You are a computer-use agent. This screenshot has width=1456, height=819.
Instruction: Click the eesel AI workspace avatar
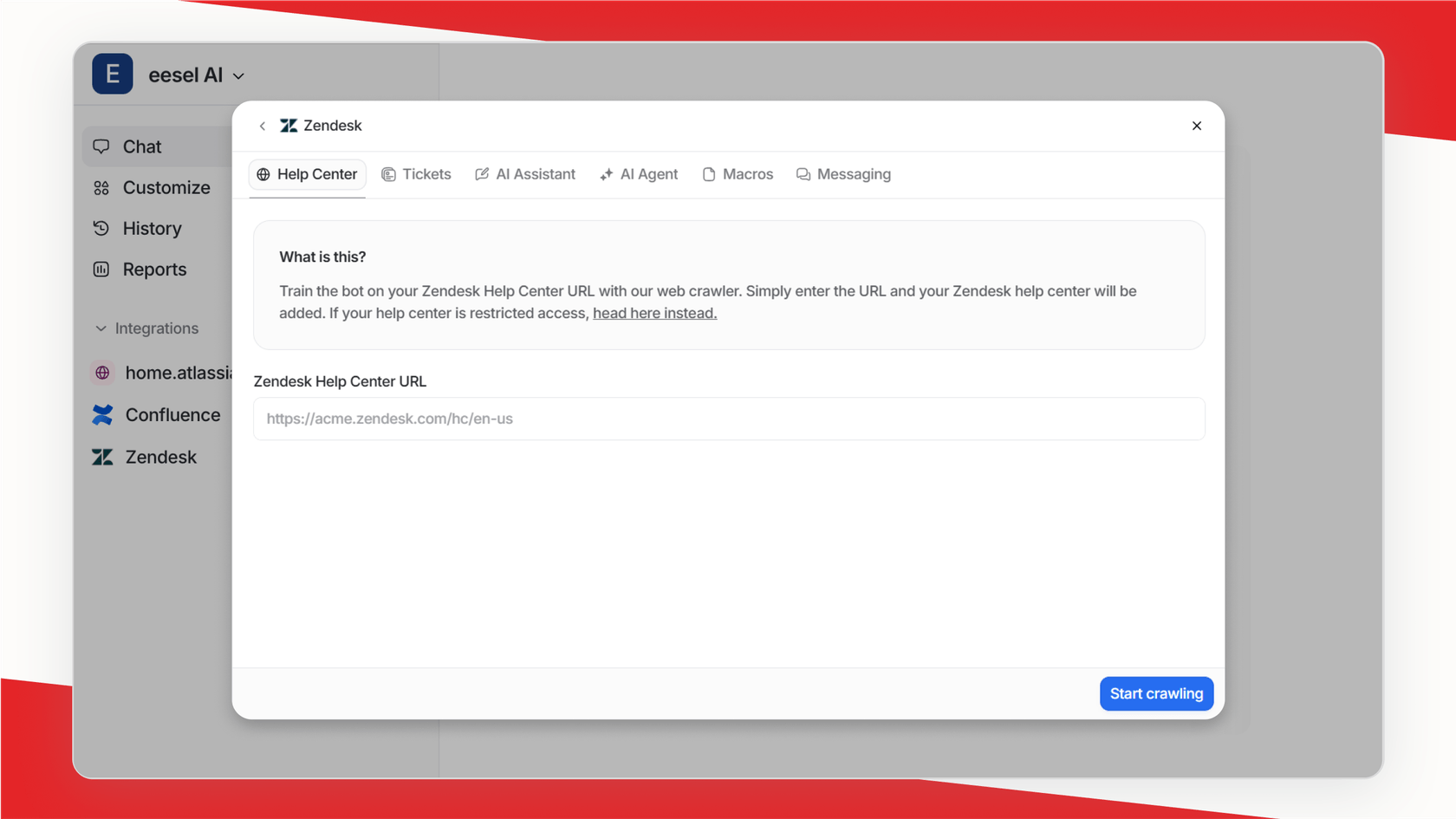[112, 74]
